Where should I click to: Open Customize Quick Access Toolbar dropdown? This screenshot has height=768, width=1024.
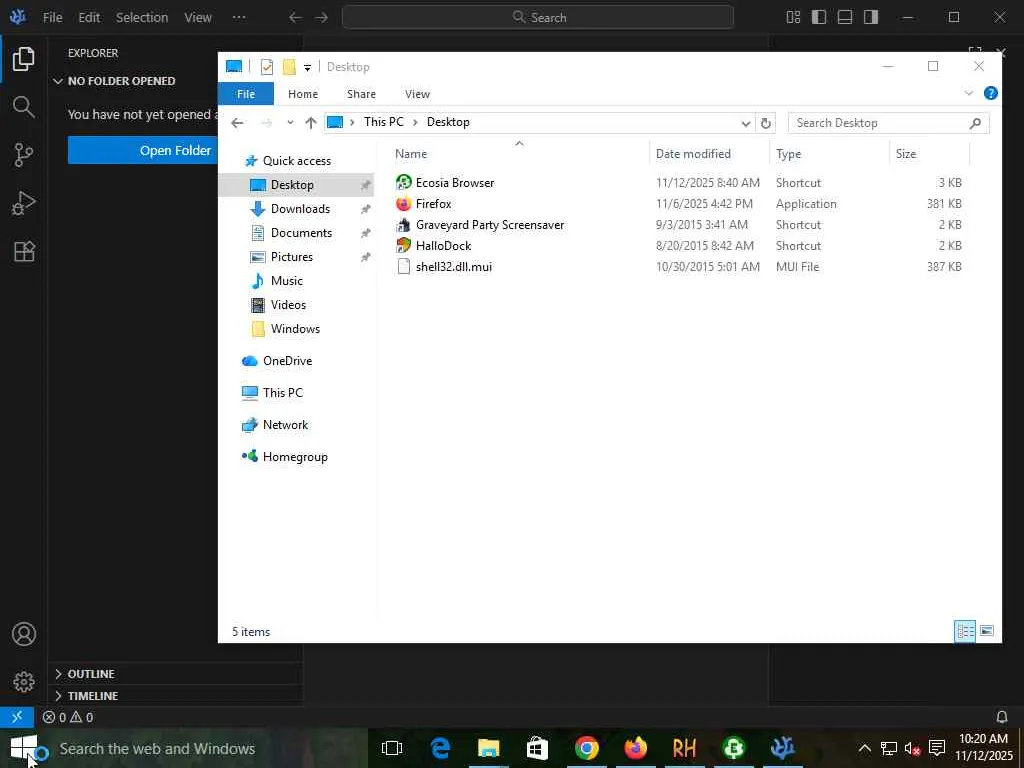[307, 67]
